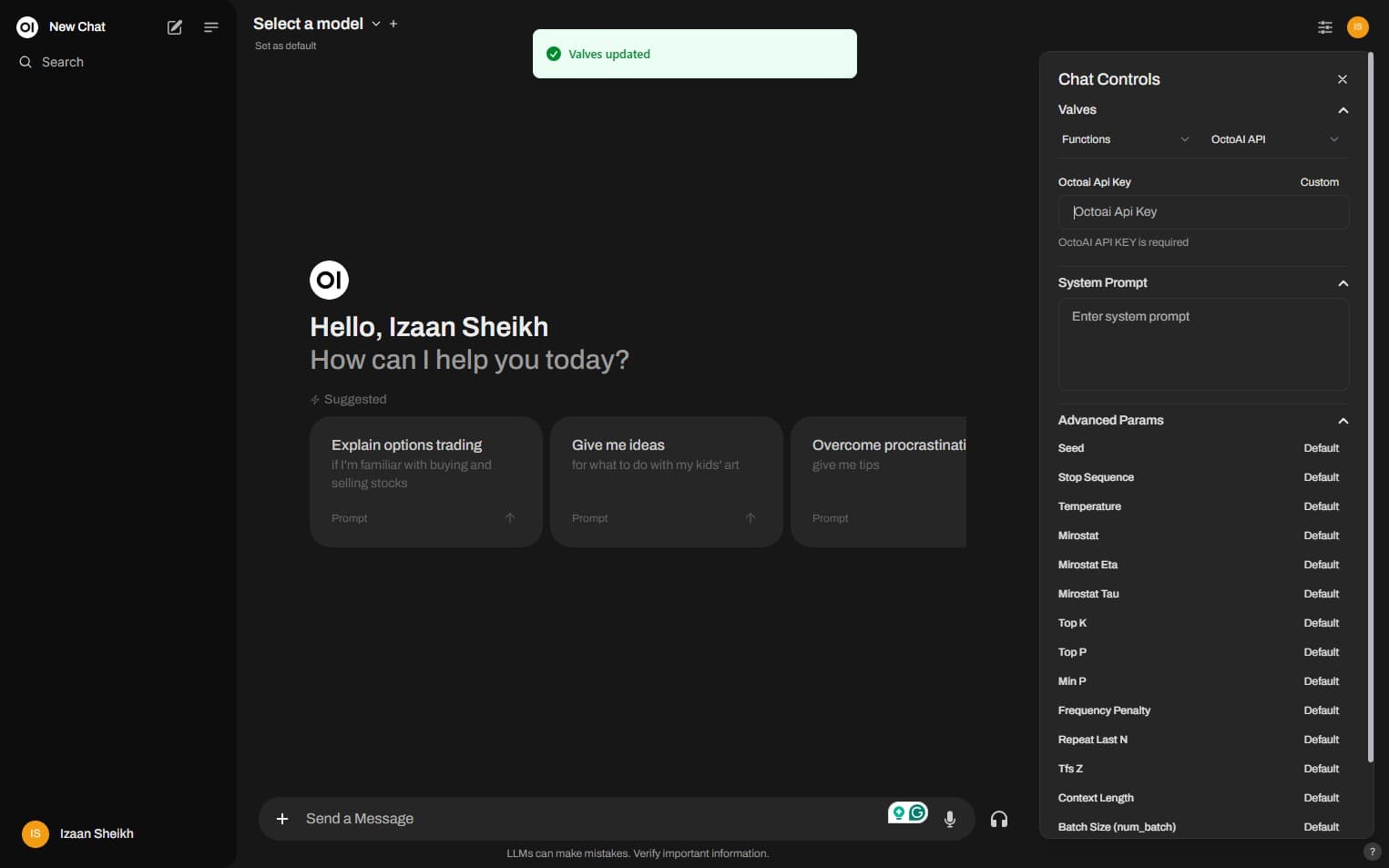Click the large OI logo above greeting
This screenshot has height=868, width=1389.
[x=329, y=280]
